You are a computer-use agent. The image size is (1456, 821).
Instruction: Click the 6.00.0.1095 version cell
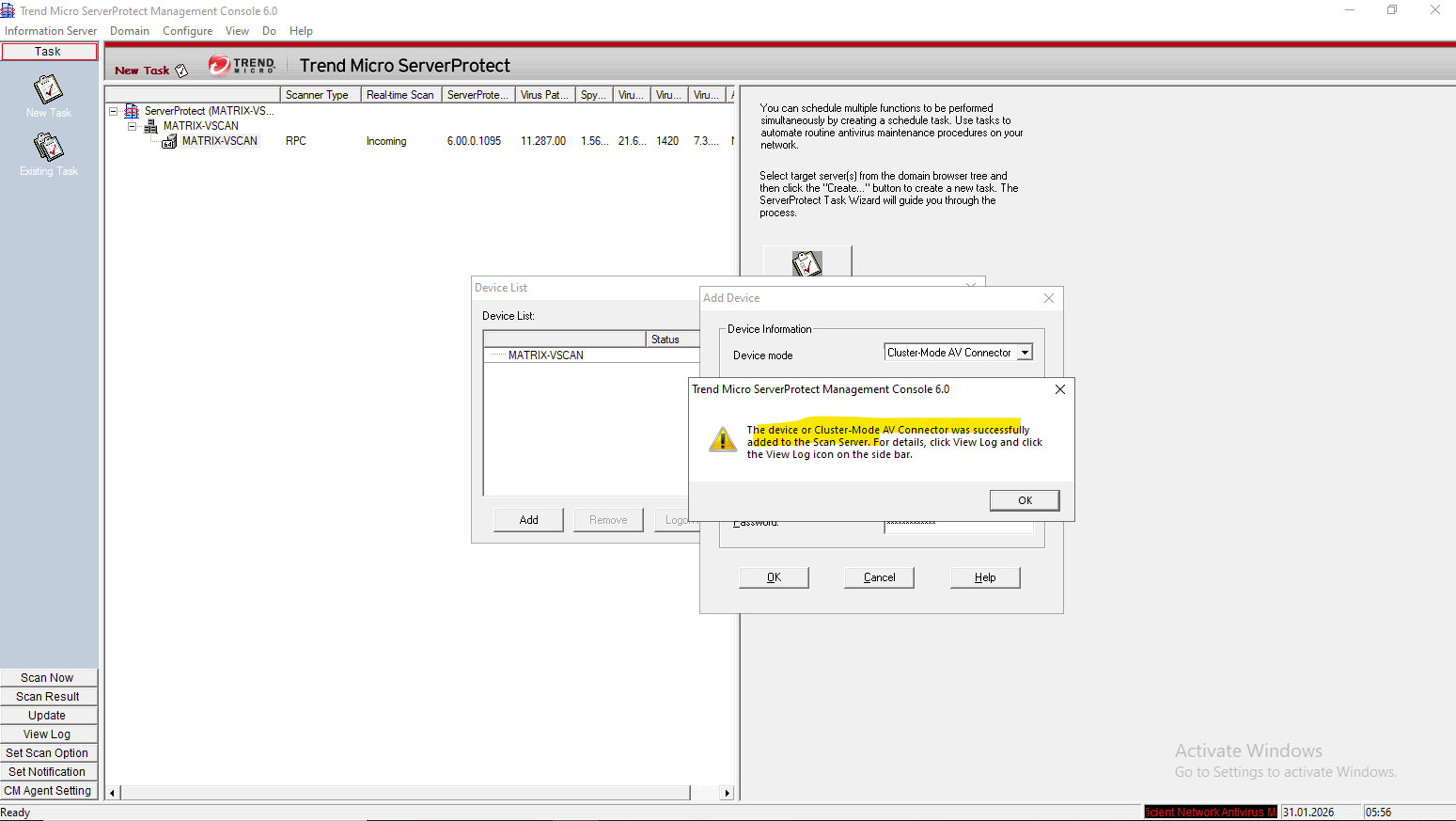coord(474,141)
